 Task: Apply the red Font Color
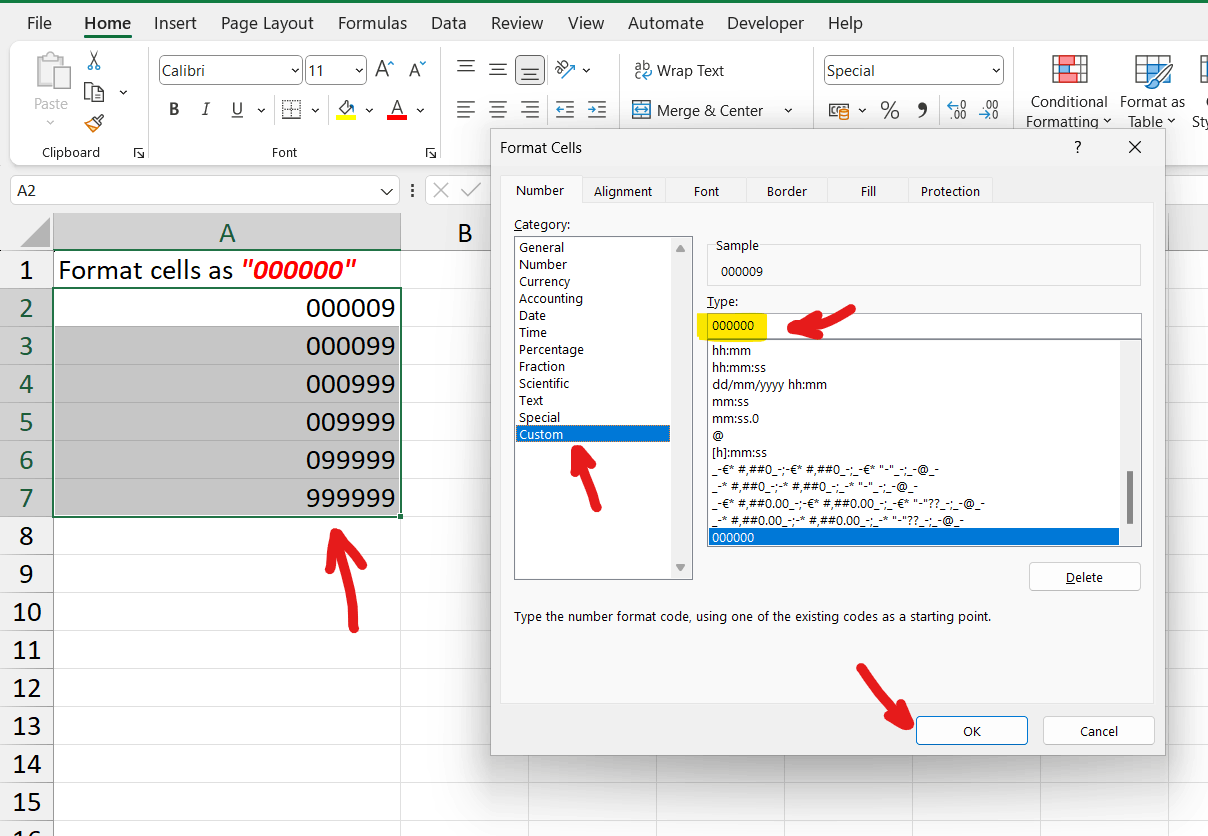397,110
